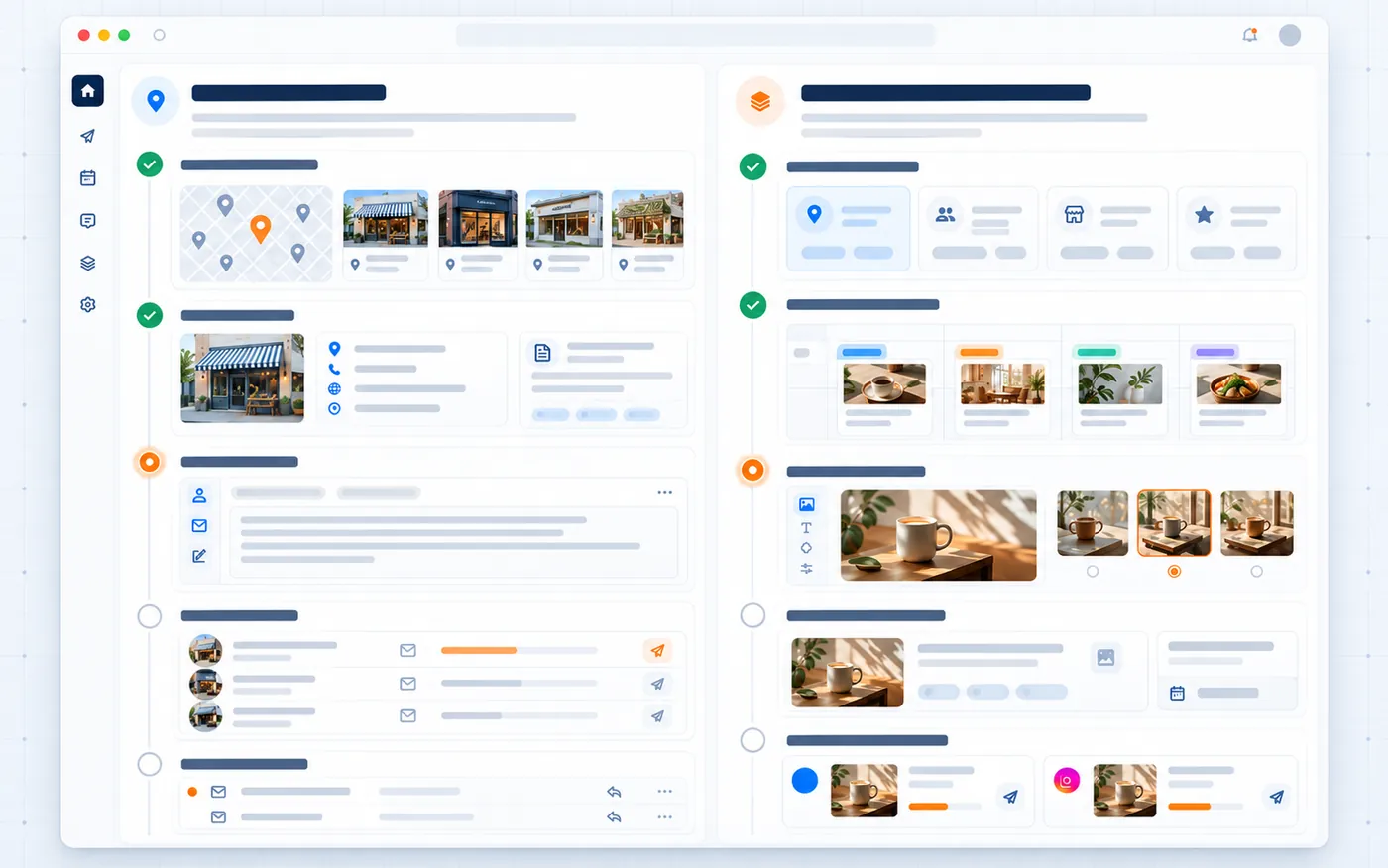The height and width of the screenshot is (868, 1388).
Task: Choose the text T tool in editor
Action: [x=806, y=528]
